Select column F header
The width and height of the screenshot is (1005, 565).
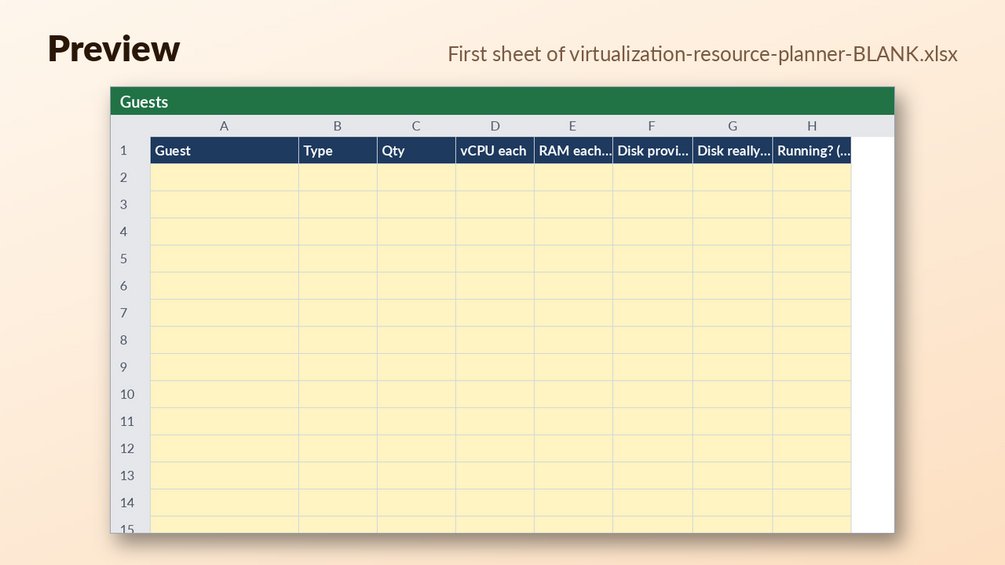coord(652,126)
